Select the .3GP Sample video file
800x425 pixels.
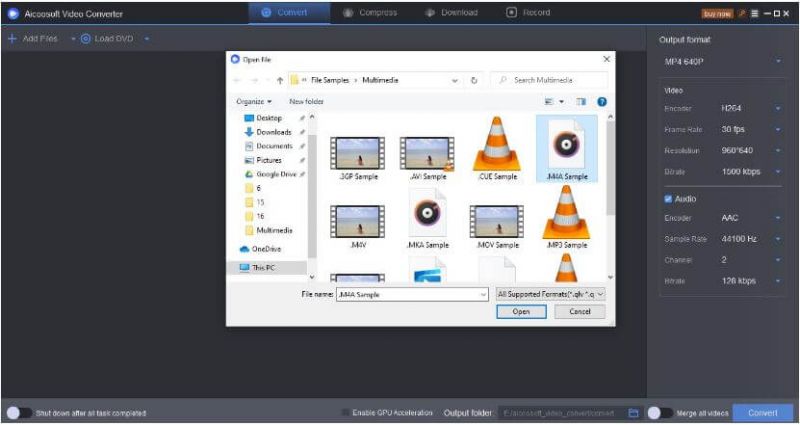[358, 158]
